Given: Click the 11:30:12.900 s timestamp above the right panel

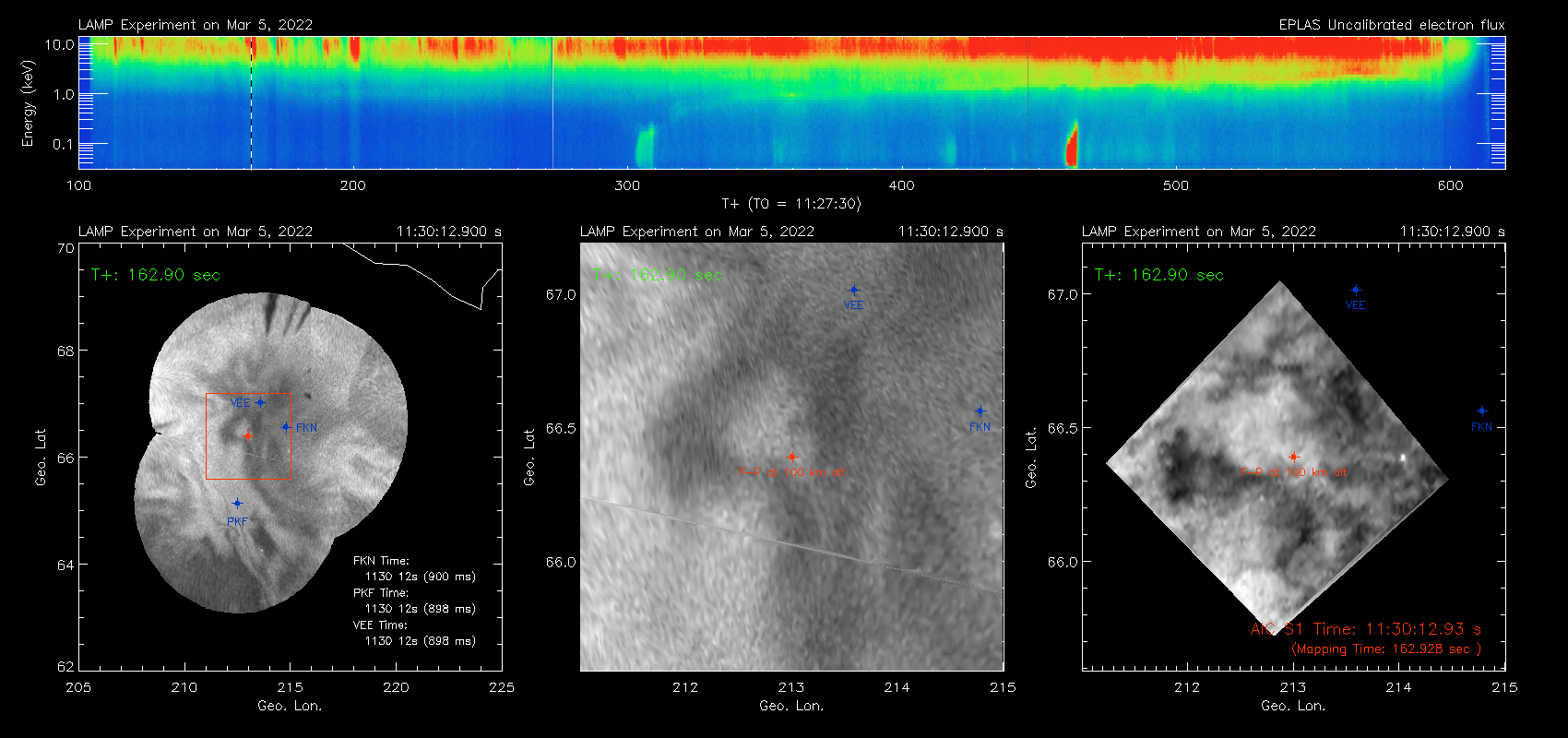Looking at the screenshot, I should point(1453,232).
